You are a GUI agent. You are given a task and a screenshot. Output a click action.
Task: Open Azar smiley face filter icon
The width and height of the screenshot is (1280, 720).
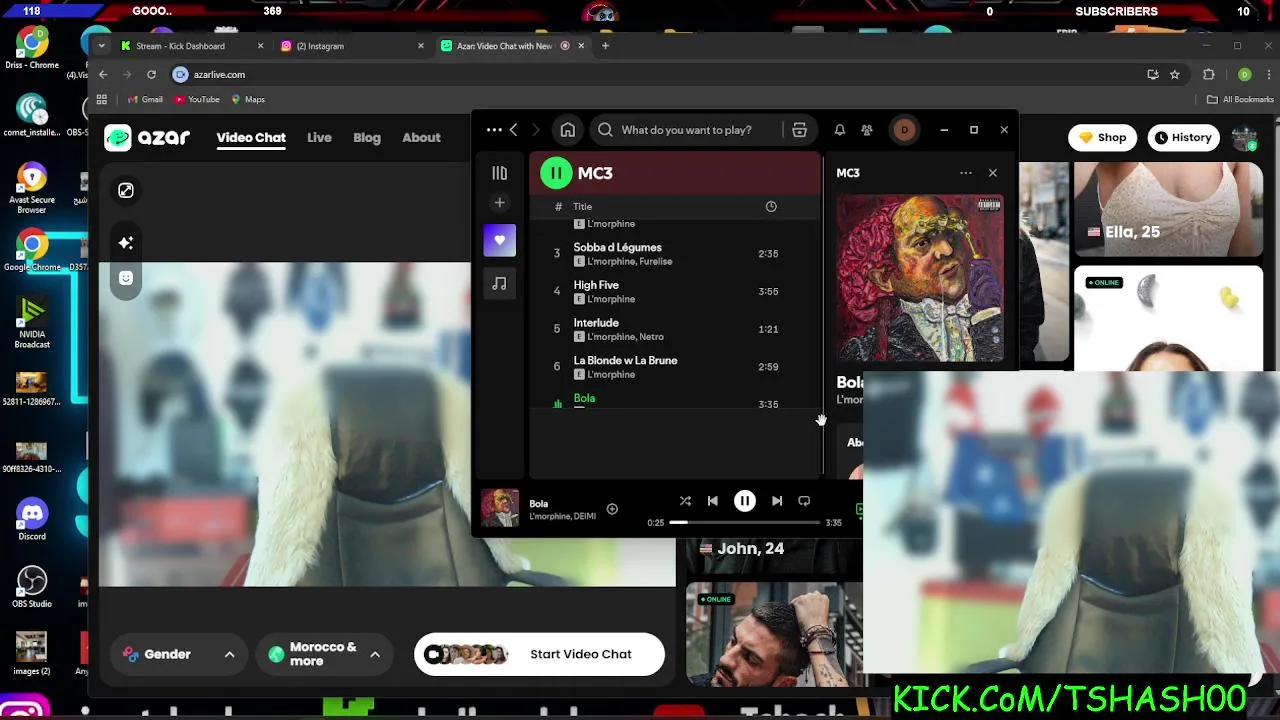126,278
